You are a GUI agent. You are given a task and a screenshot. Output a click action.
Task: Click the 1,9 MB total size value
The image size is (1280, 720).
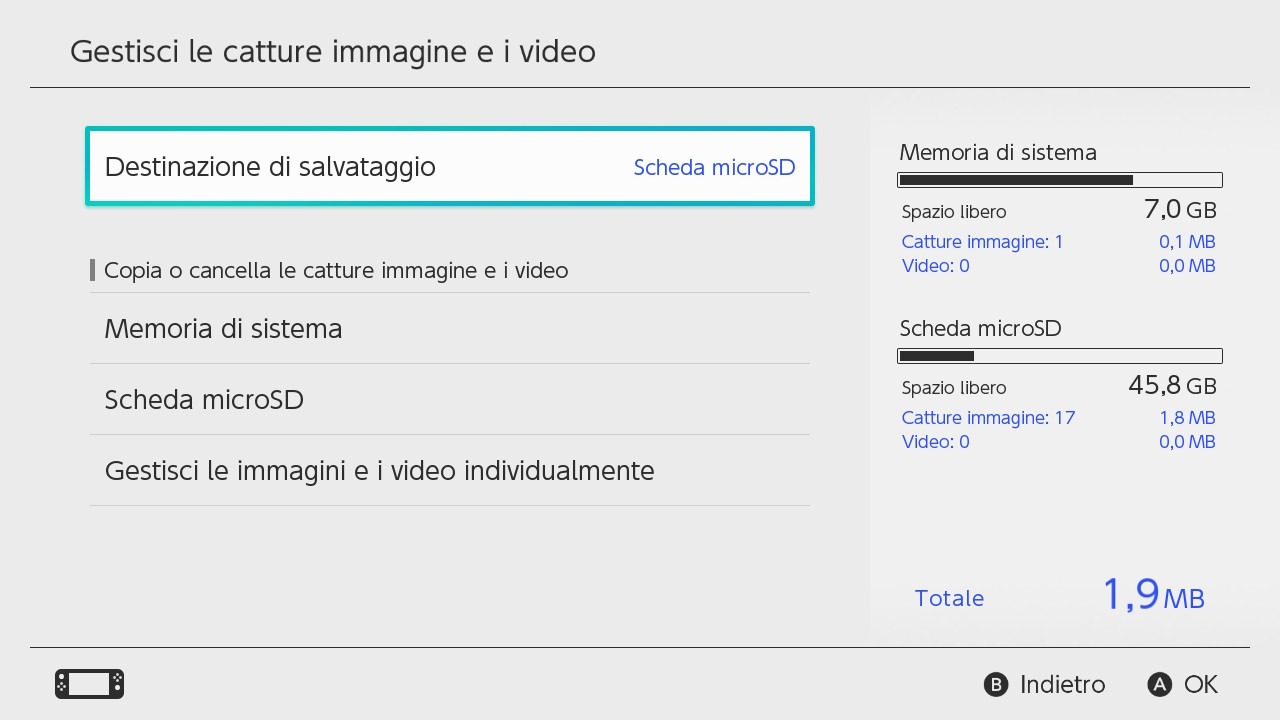[x=1153, y=596]
